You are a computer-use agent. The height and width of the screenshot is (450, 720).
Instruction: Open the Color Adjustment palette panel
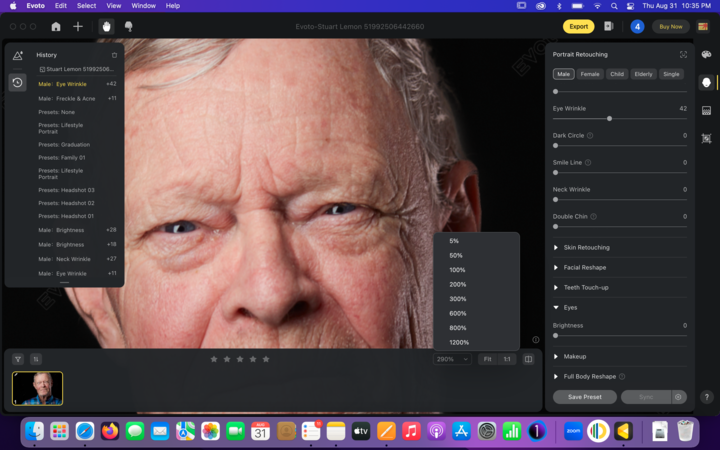click(707, 55)
